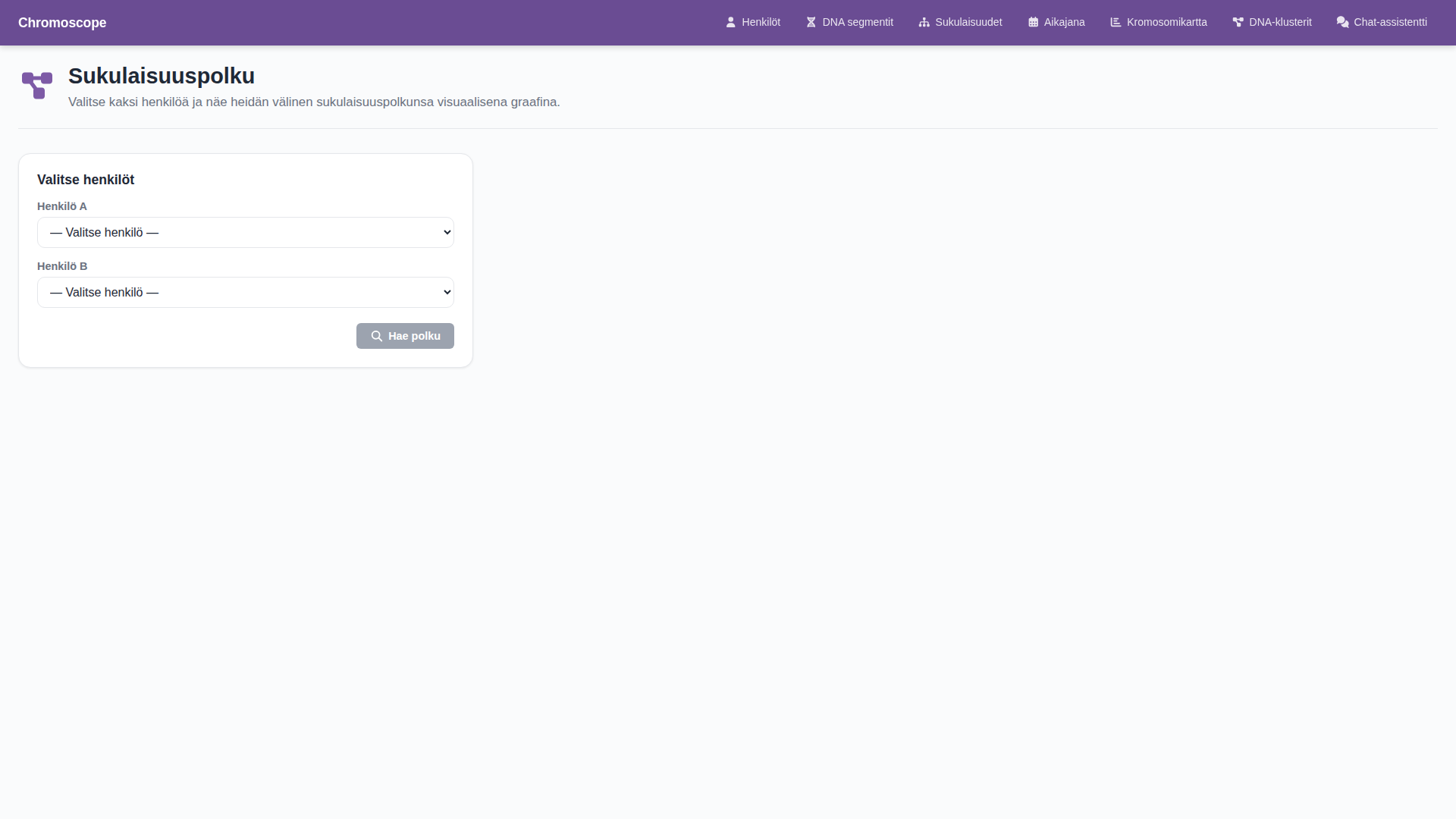Click the cluster icon beside DNA-klusterit

click(x=1238, y=23)
